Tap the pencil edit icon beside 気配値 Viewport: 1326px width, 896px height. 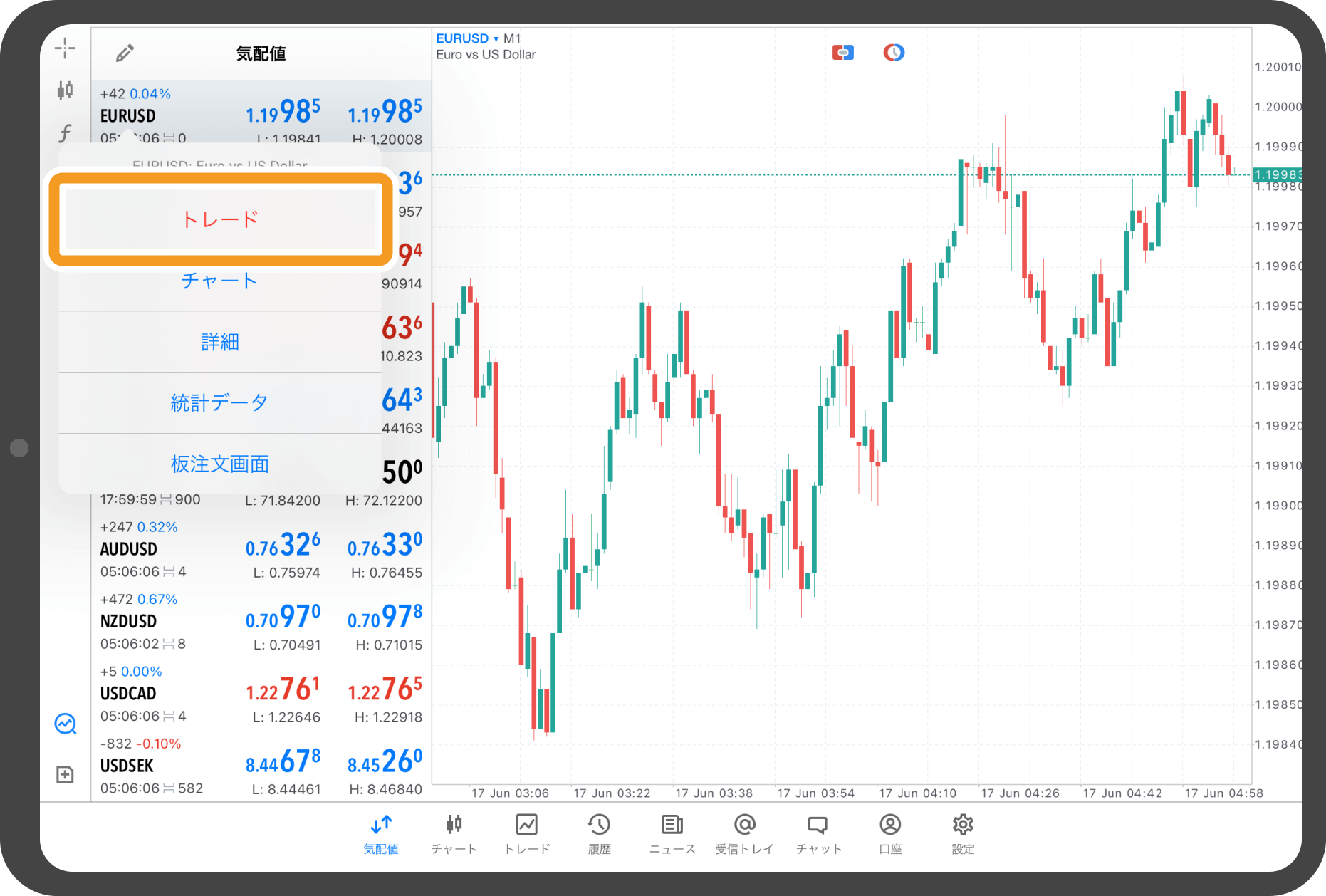pos(125,53)
